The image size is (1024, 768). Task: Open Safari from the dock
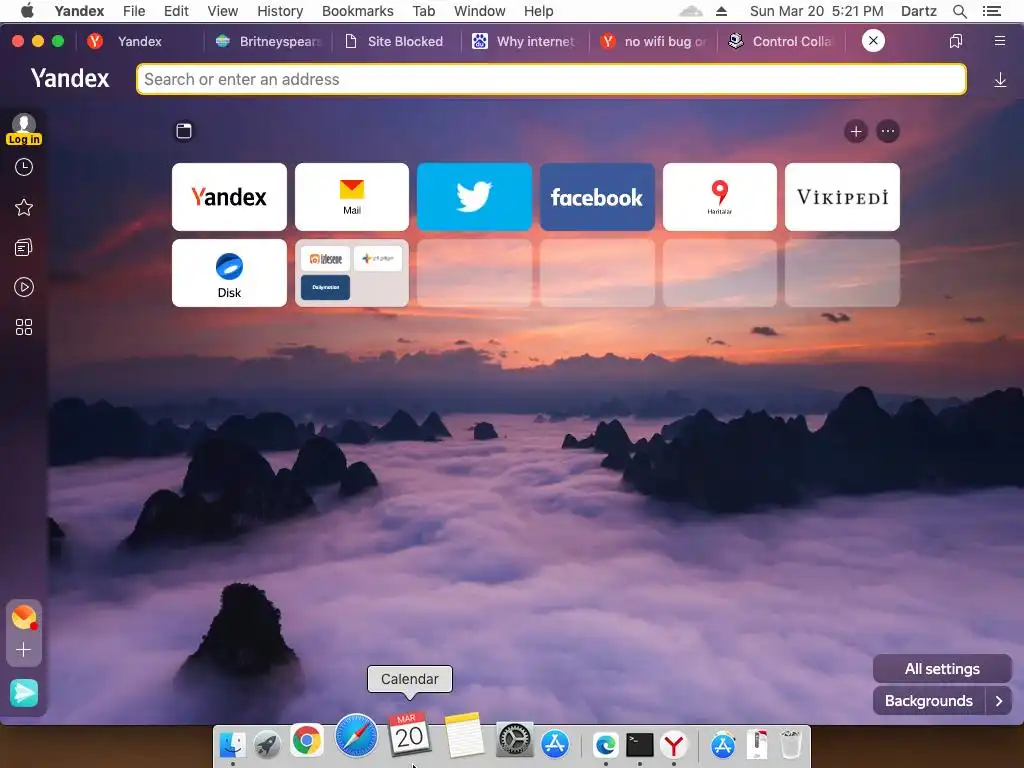[356, 735]
